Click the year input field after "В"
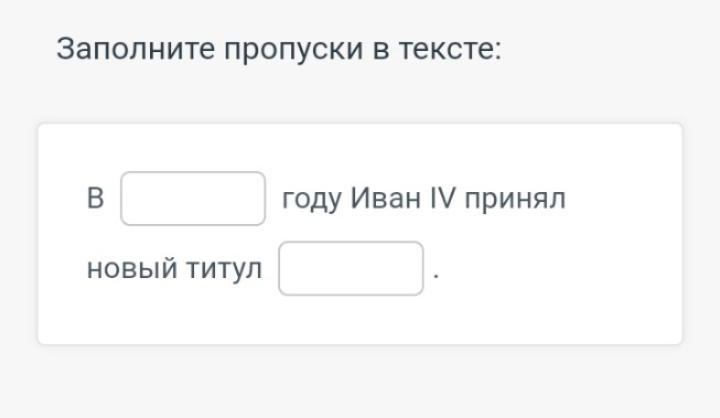 pos(193,198)
